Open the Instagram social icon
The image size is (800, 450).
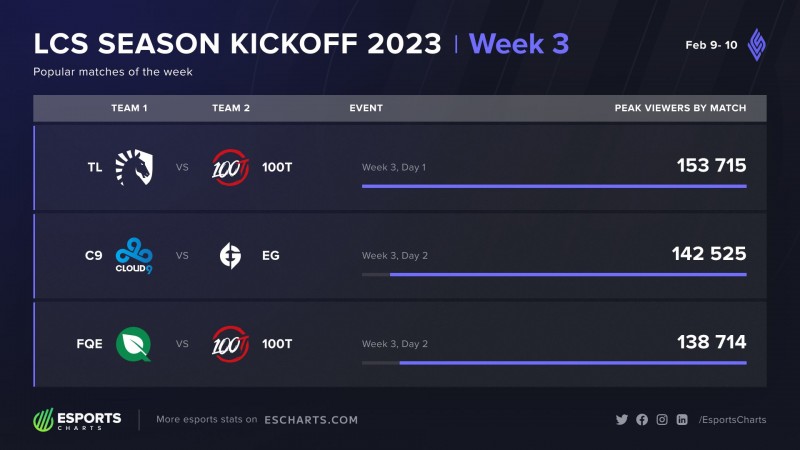661,420
